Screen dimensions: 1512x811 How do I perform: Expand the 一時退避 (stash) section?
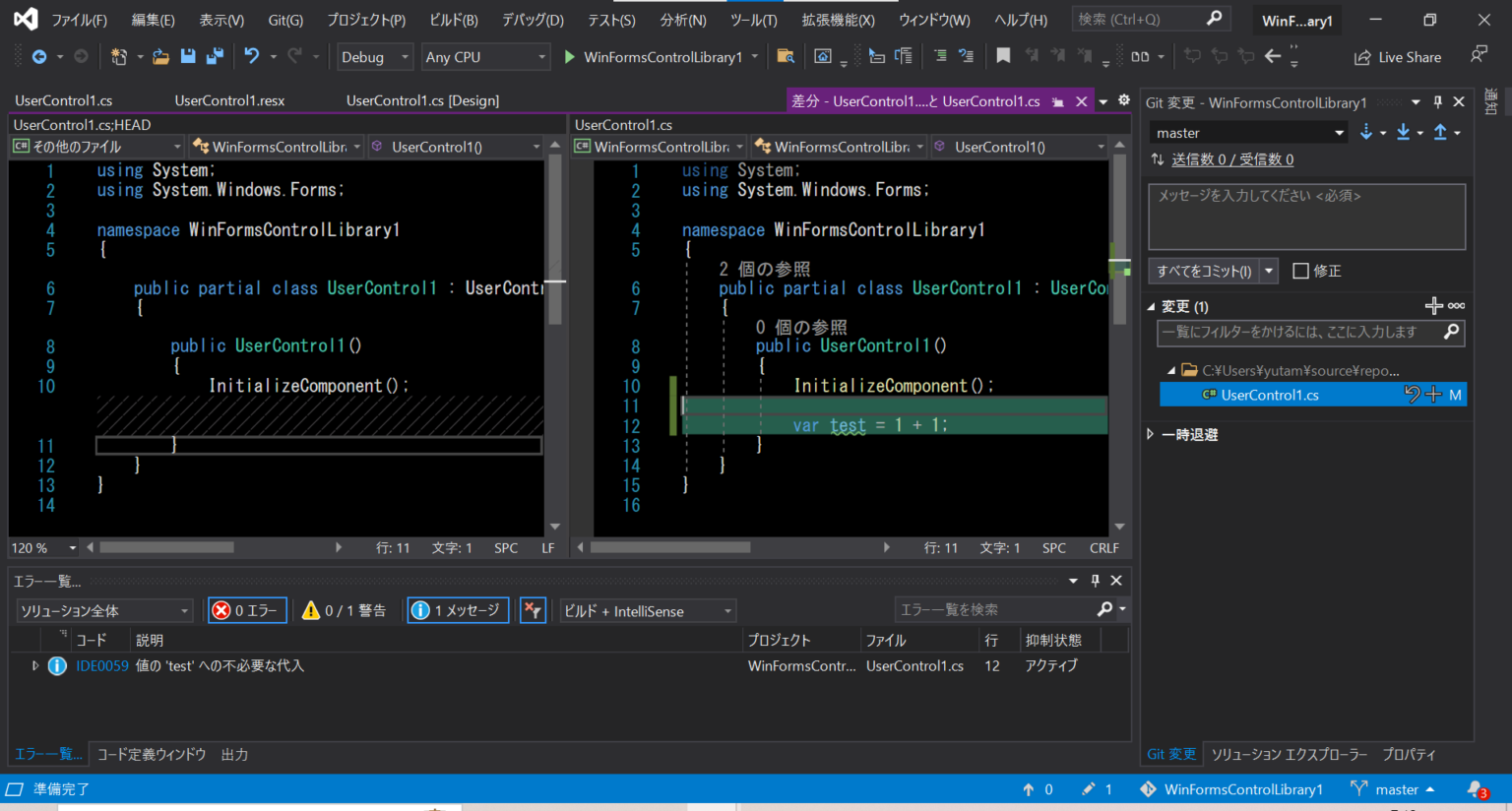tap(1189, 433)
